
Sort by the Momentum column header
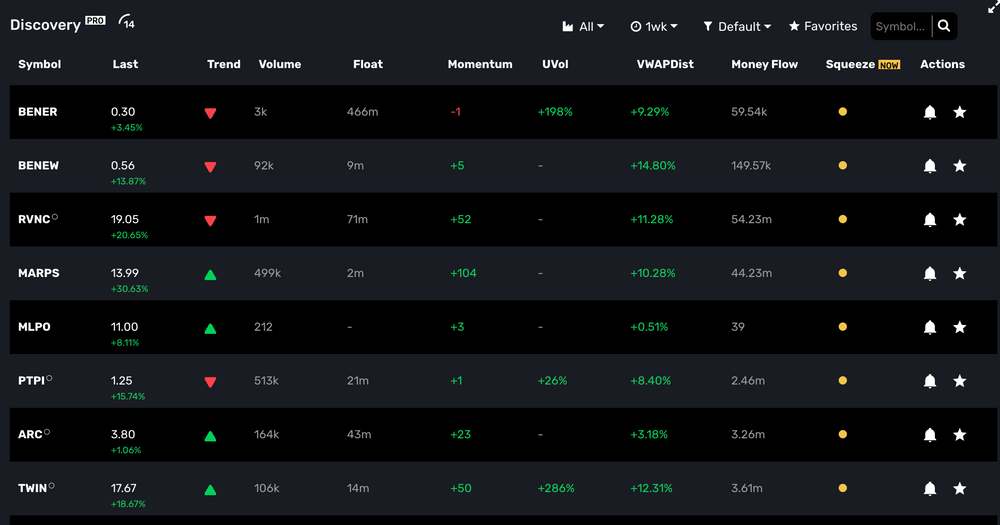tap(480, 64)
